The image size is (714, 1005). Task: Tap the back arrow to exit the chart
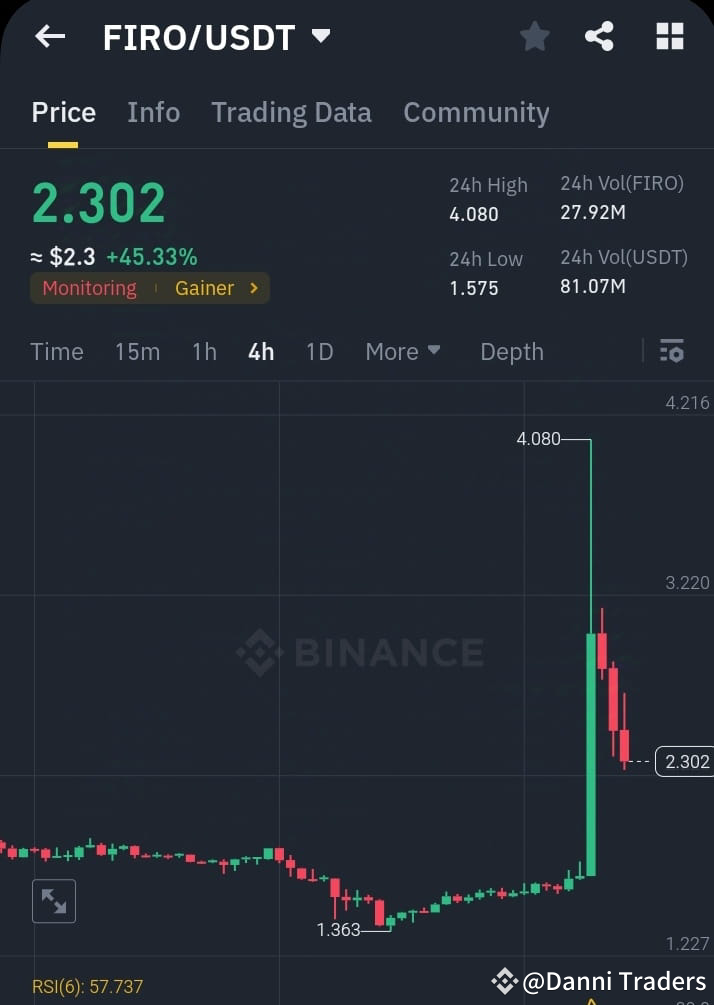tap(49, 36)
